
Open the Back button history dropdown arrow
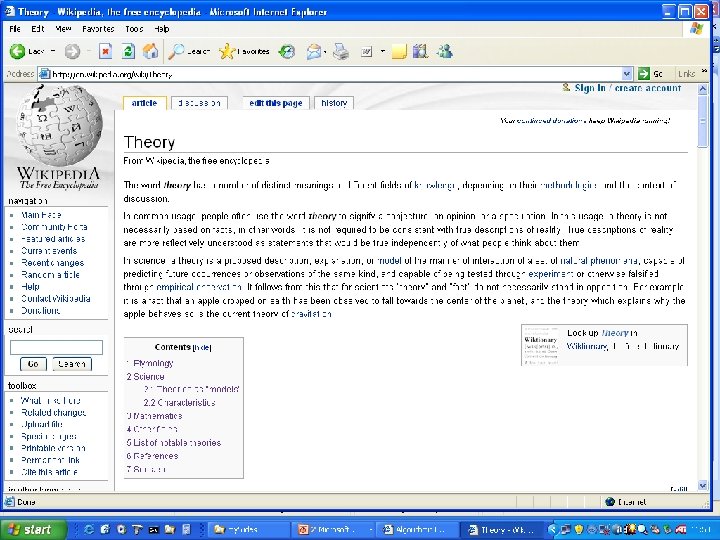coord(53,51)
